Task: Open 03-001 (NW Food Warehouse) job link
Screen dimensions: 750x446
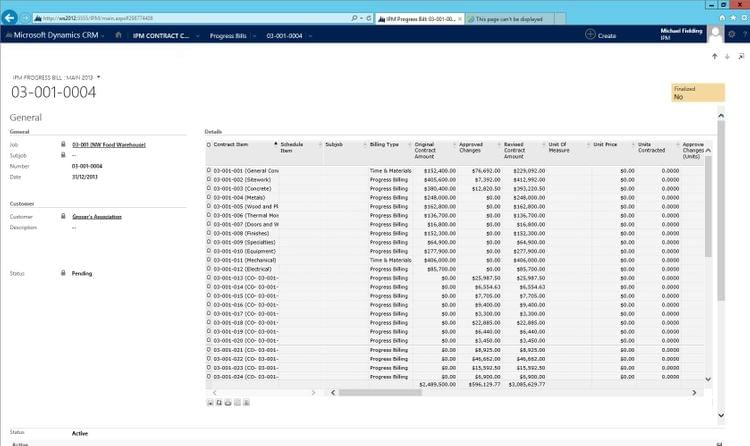Action: [x=109, y=145]
